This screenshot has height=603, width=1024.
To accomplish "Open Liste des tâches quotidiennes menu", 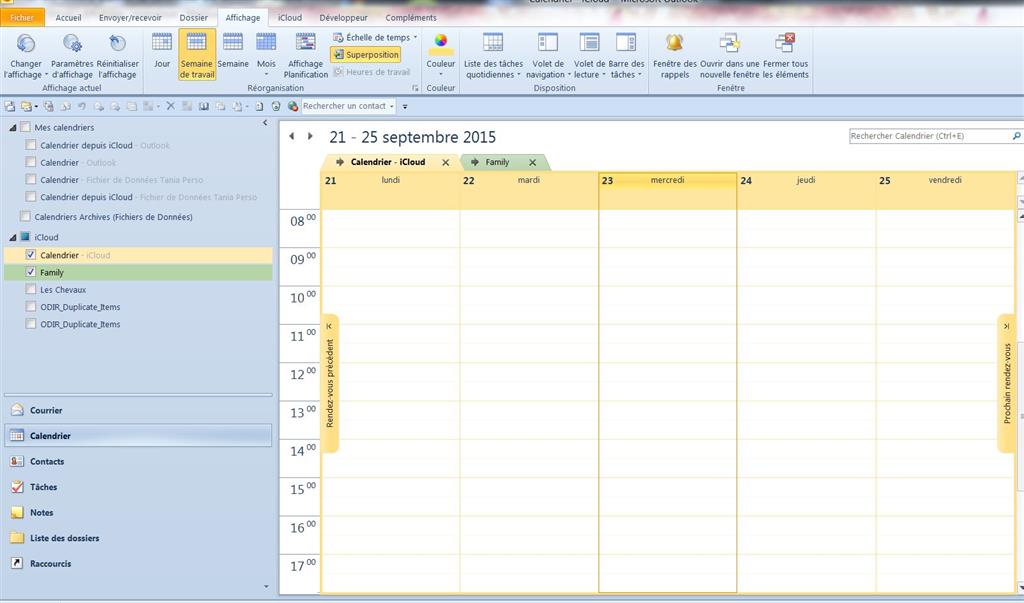I will (x=493, y=55).
